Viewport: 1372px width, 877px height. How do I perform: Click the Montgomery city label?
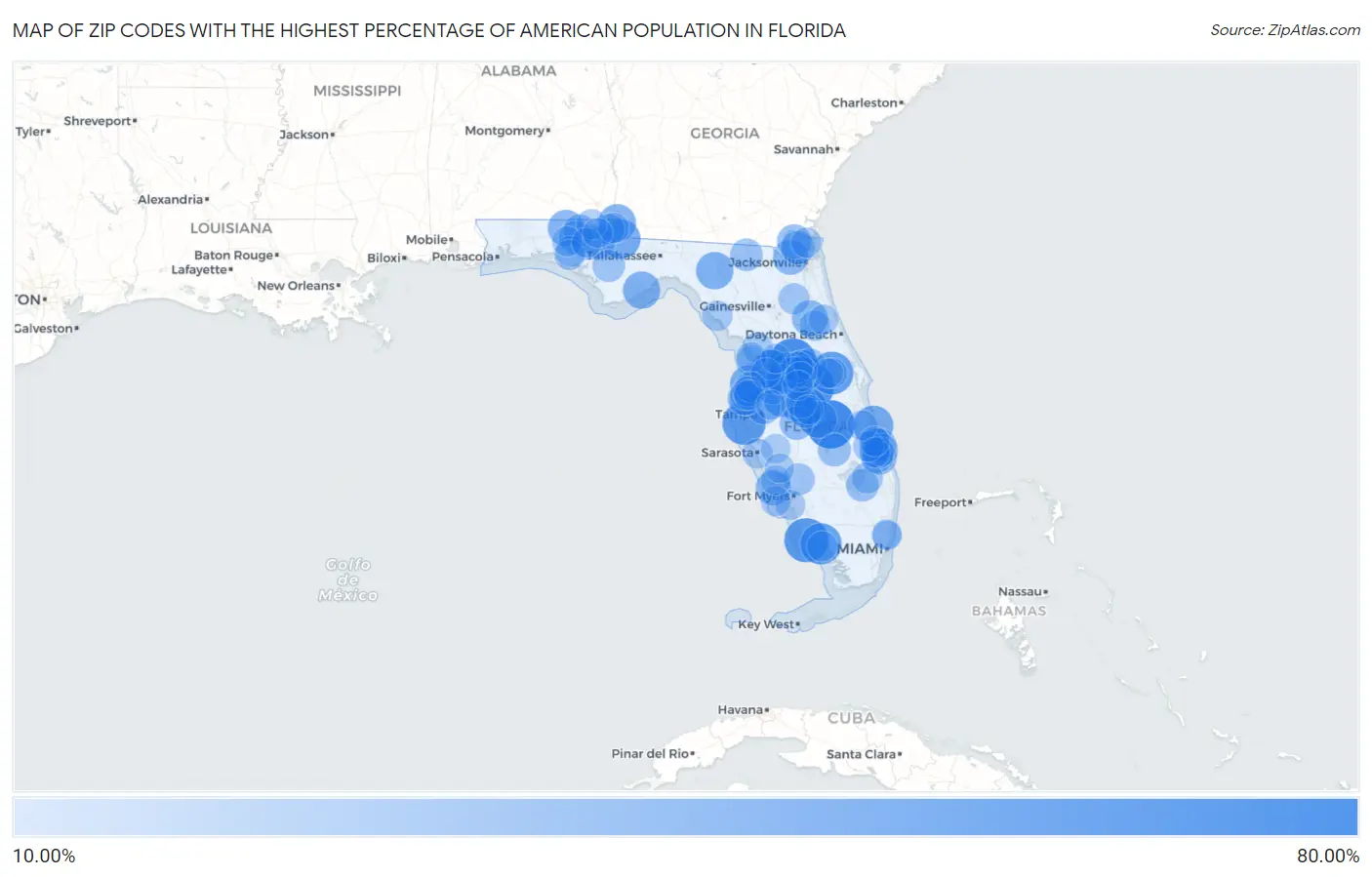504,131
